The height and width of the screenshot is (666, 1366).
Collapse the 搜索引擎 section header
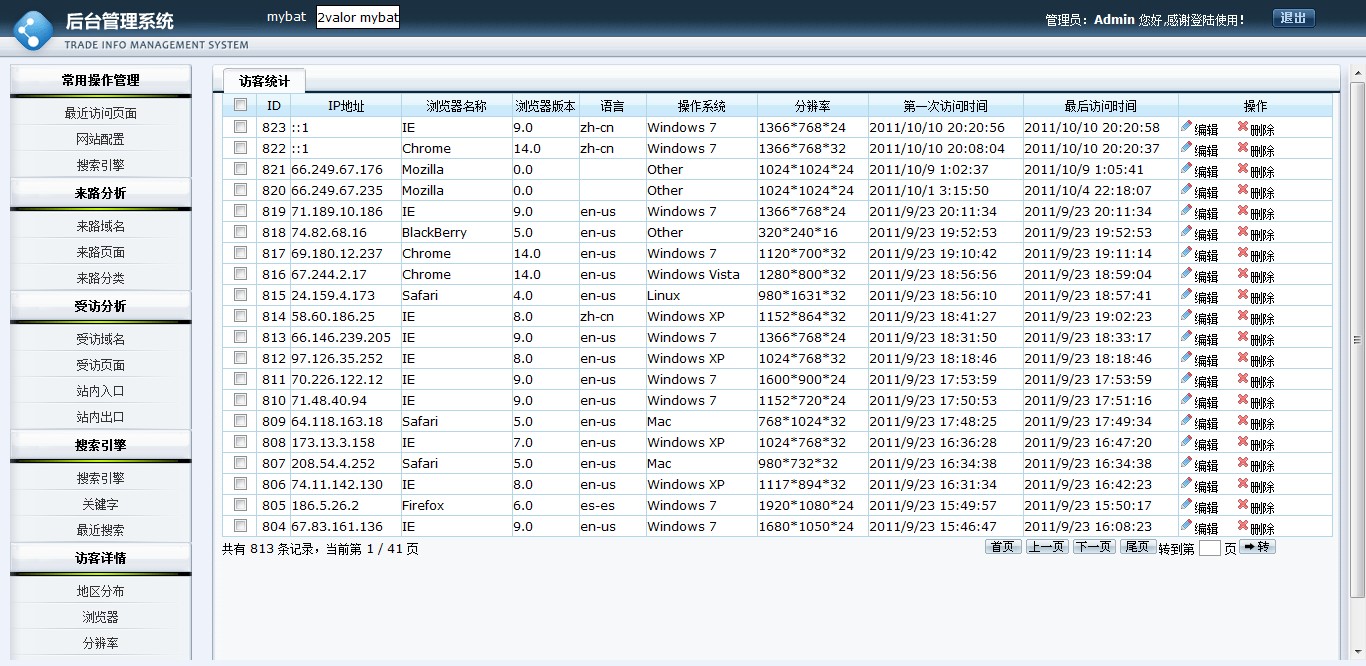[100, 446]
